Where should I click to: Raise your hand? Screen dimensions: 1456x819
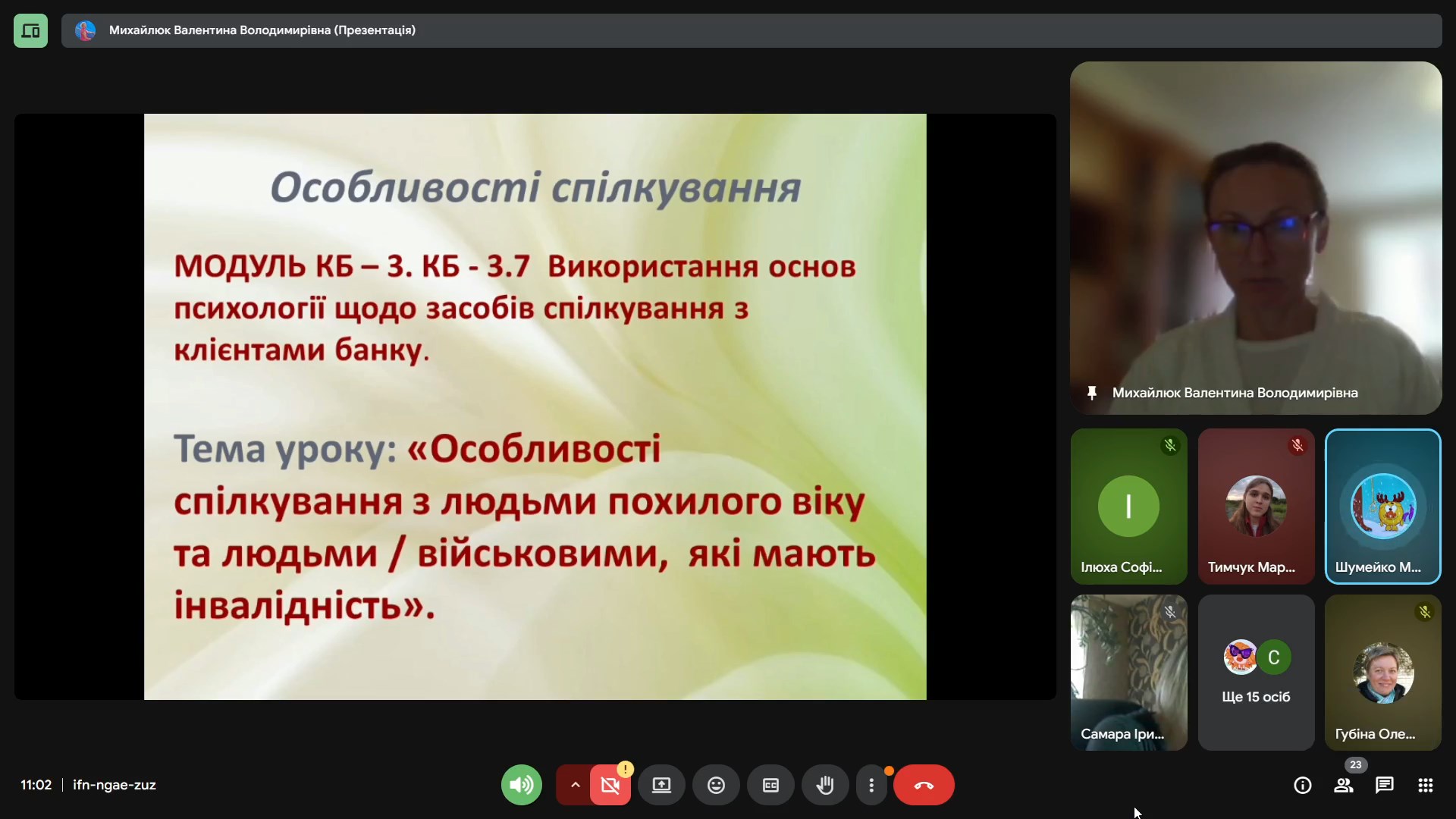coord(825,785)
